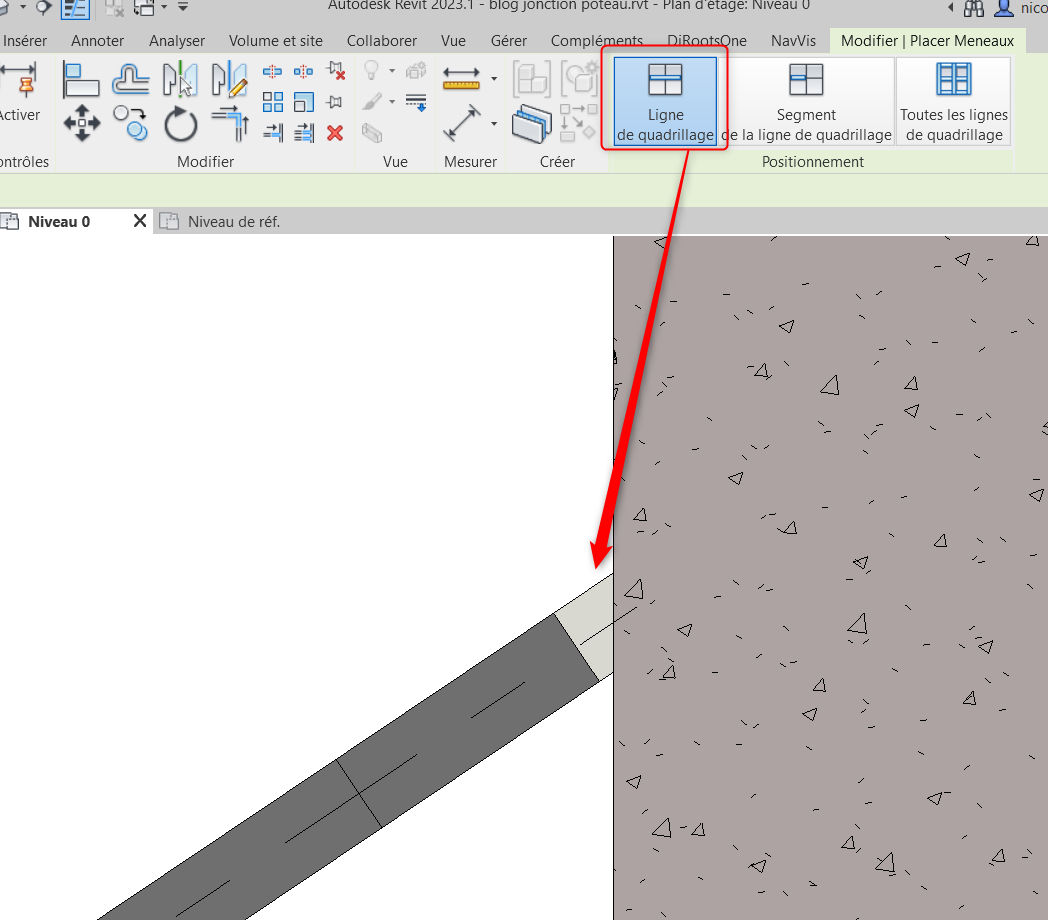
Task: Expand the Quick Access Toolbar customize arrow
Action: tap(183, 8)
